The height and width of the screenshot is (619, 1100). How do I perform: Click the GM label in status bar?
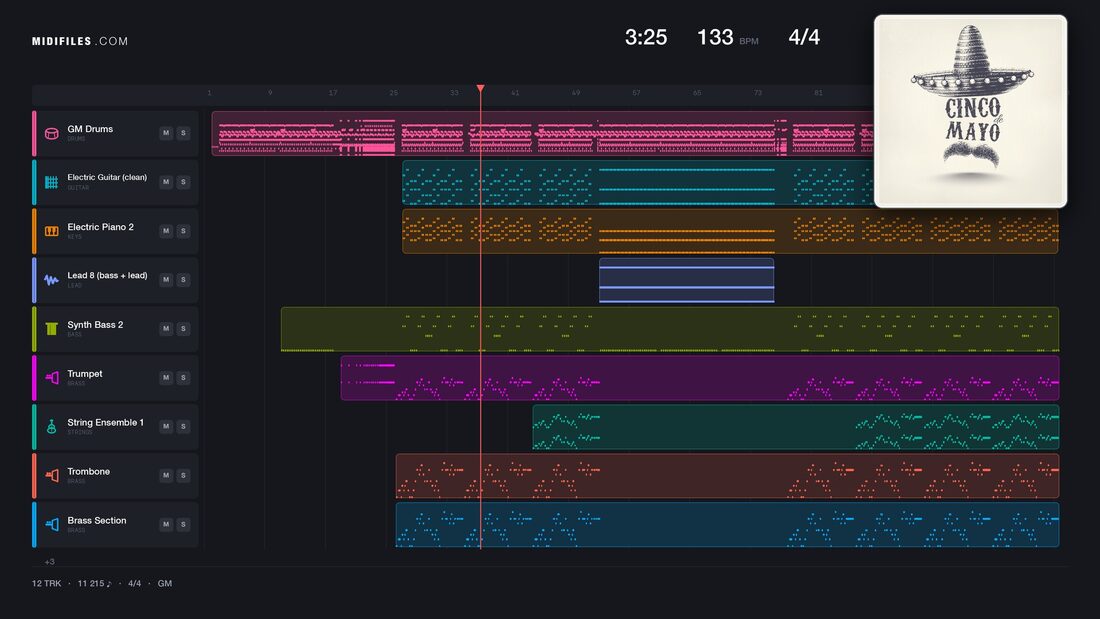click(x=165, y=583)
